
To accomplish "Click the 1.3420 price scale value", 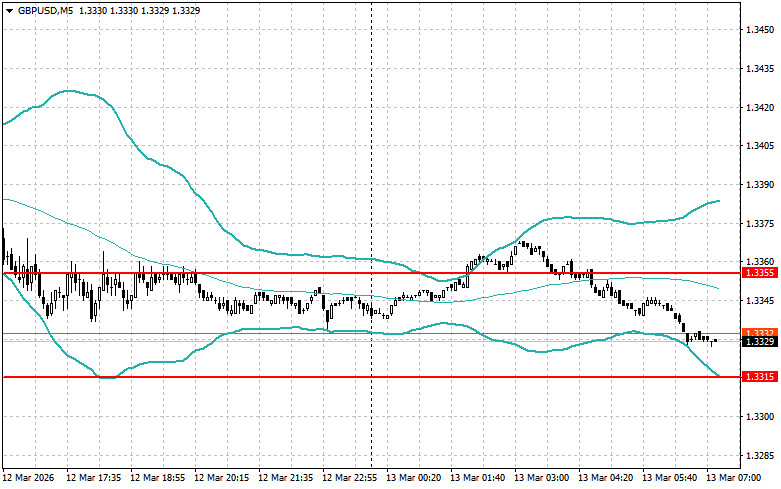I will point(760,108).
